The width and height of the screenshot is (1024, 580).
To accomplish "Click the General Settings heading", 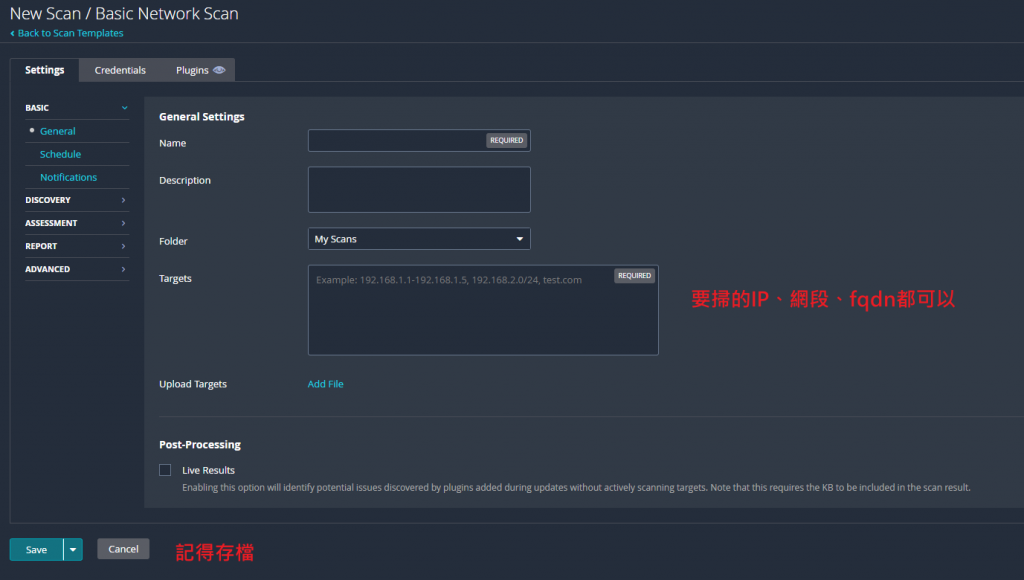I will [x=202, y=116].
